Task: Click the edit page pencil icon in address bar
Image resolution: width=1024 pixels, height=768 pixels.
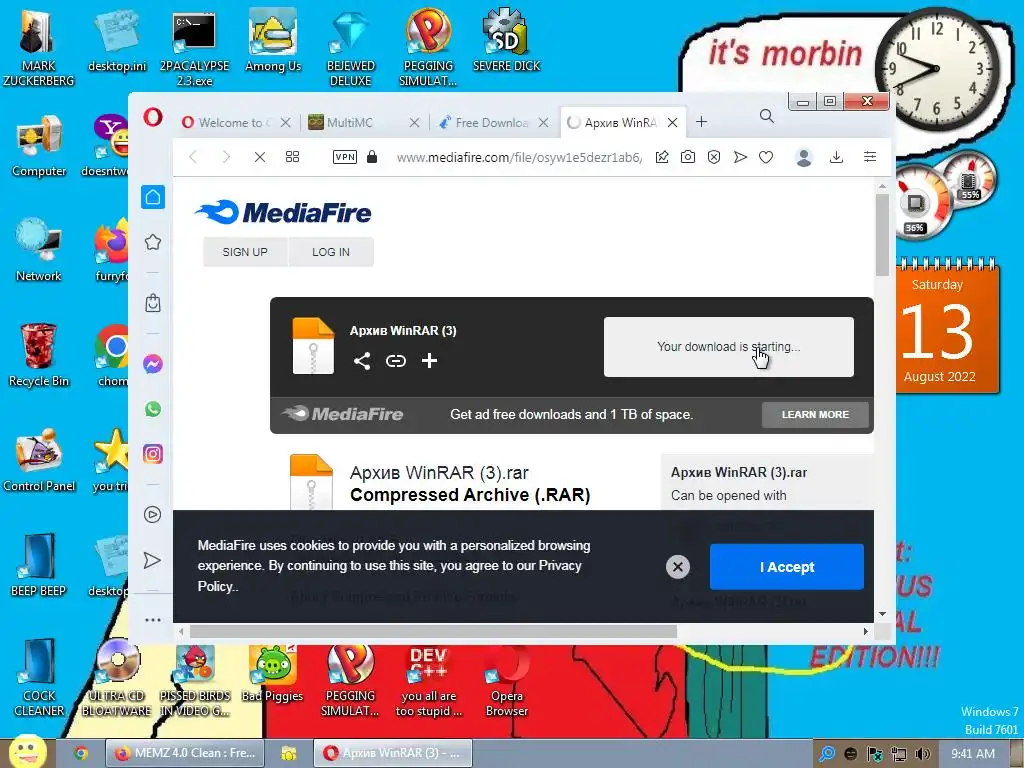Action: 662,157
